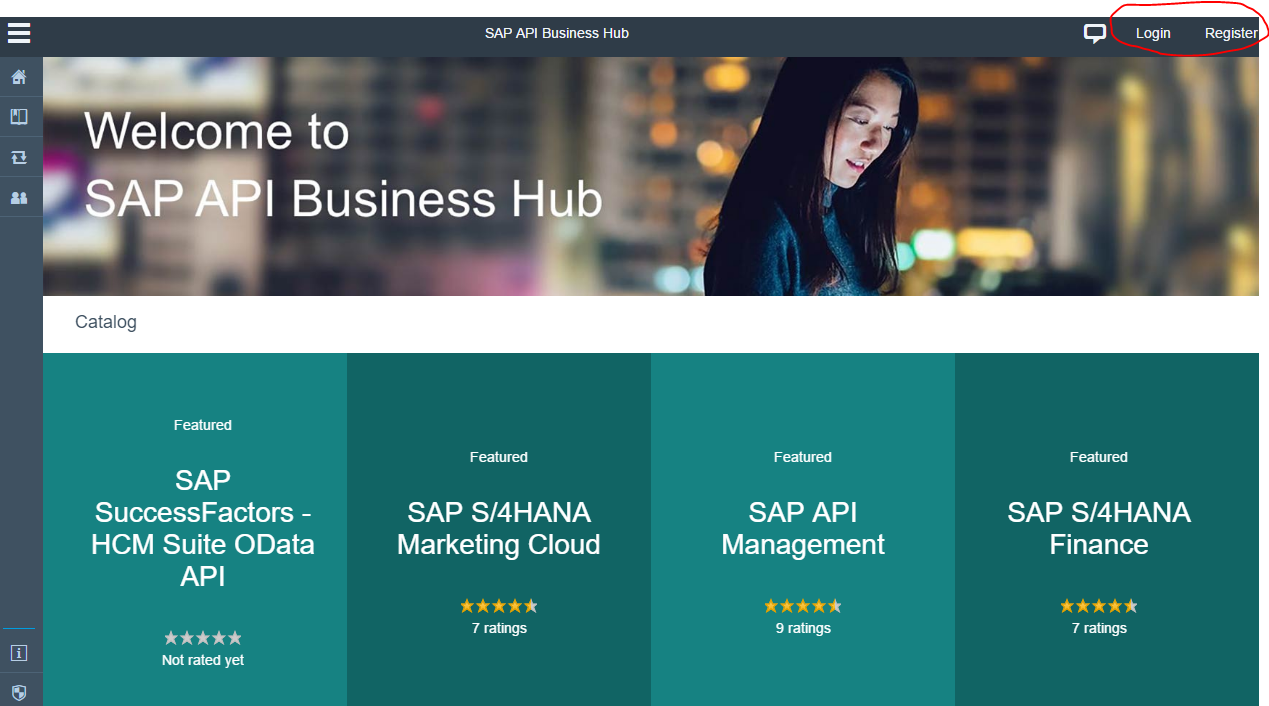Open the navigation hamburger menu
The width and height of the screenshot is (1269, 706).
tap(18, 33)
